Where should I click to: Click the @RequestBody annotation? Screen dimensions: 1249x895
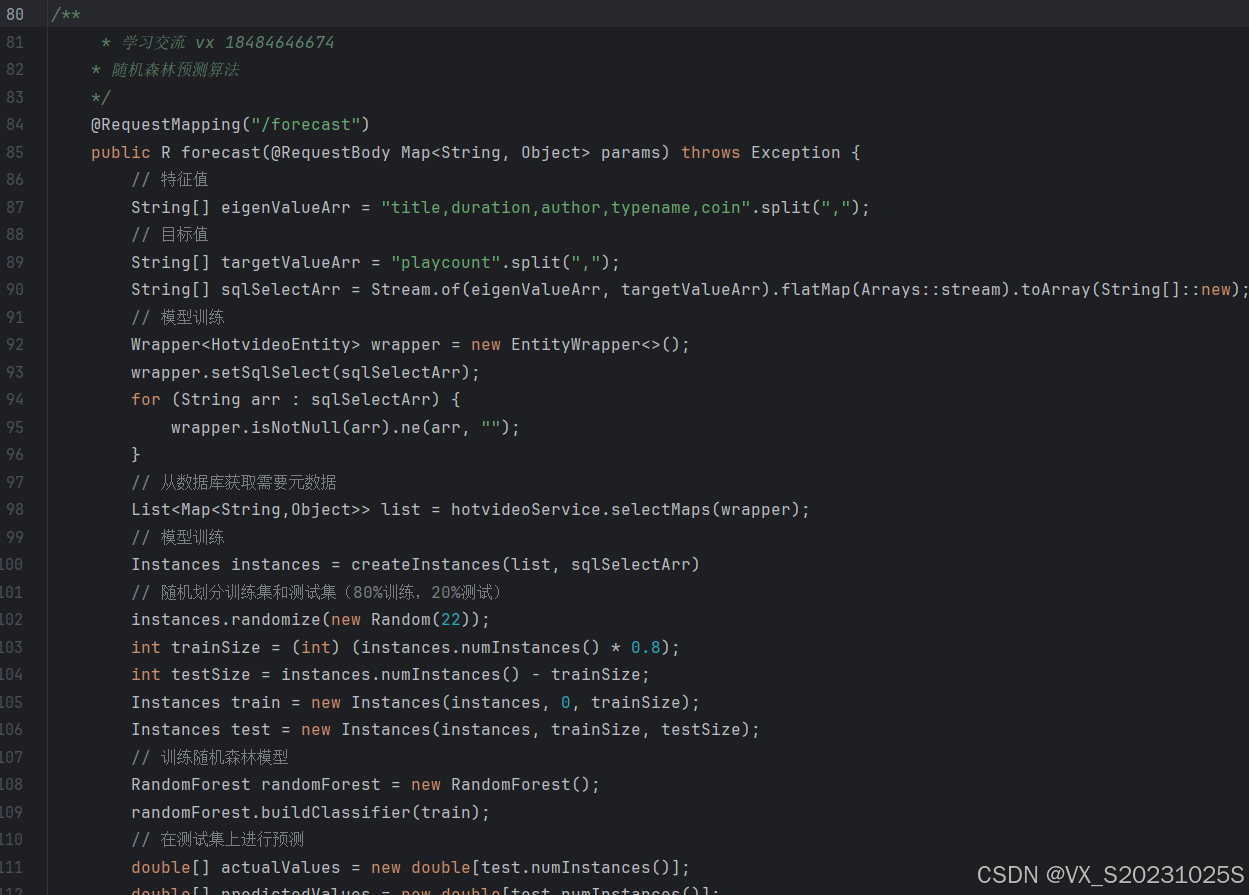pyautogui.click(x=331, y=152)
